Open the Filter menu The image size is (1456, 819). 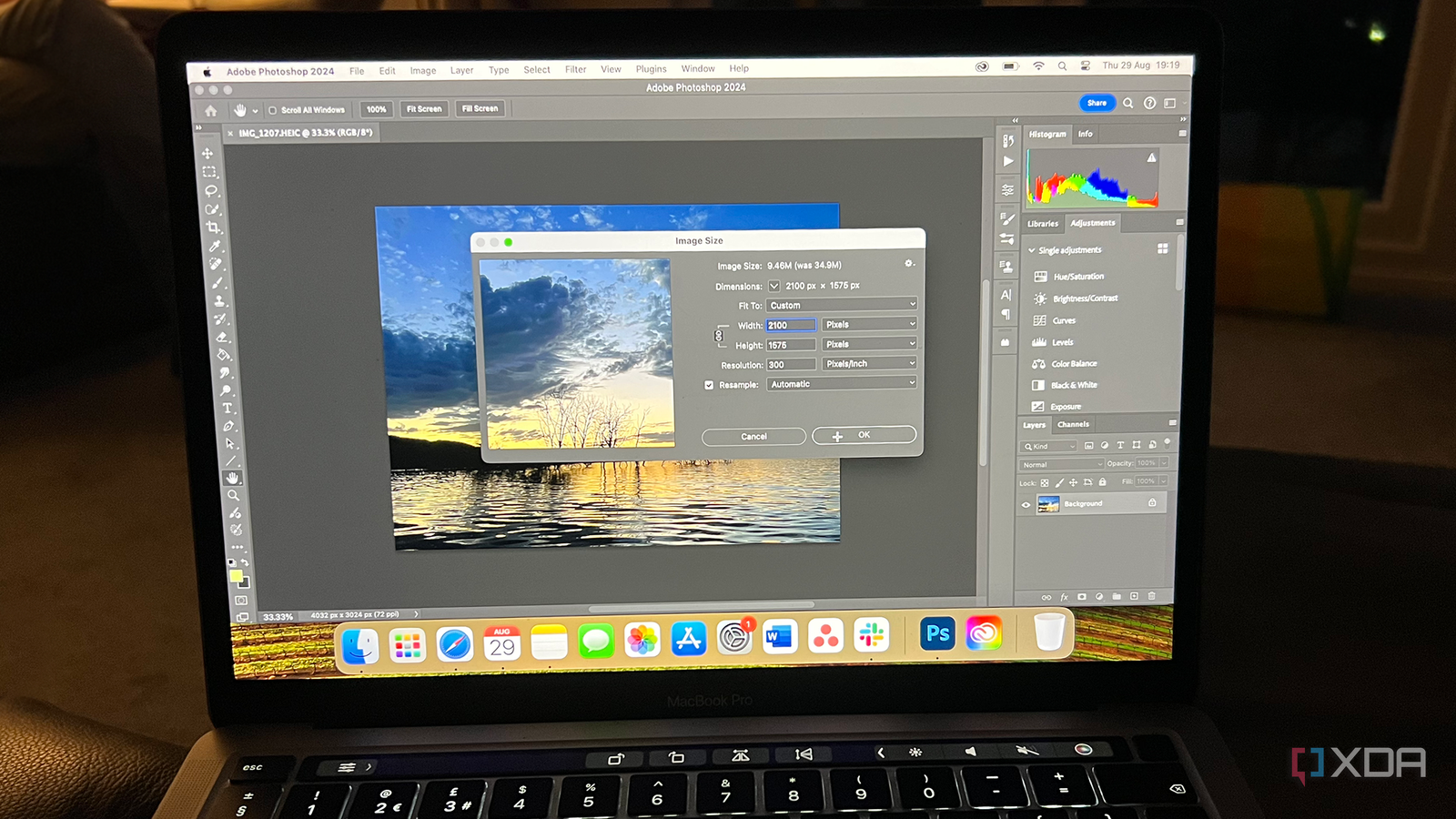click(575, 69)
